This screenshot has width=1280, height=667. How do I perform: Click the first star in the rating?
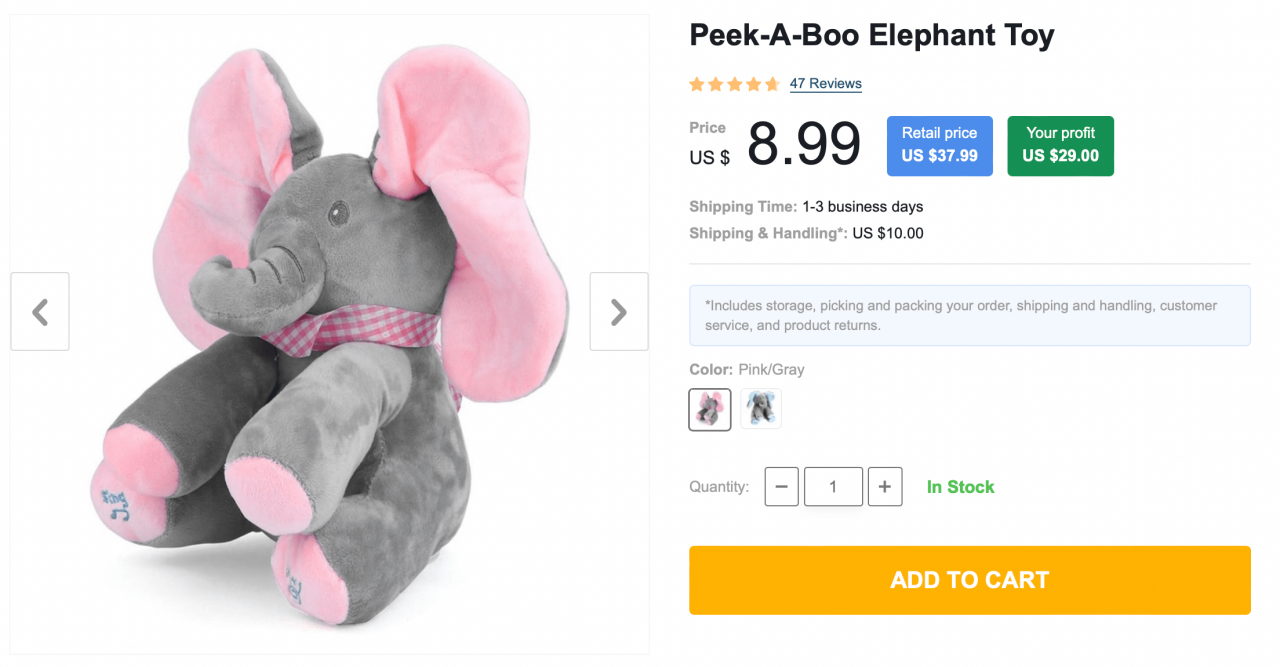(695, 84)
